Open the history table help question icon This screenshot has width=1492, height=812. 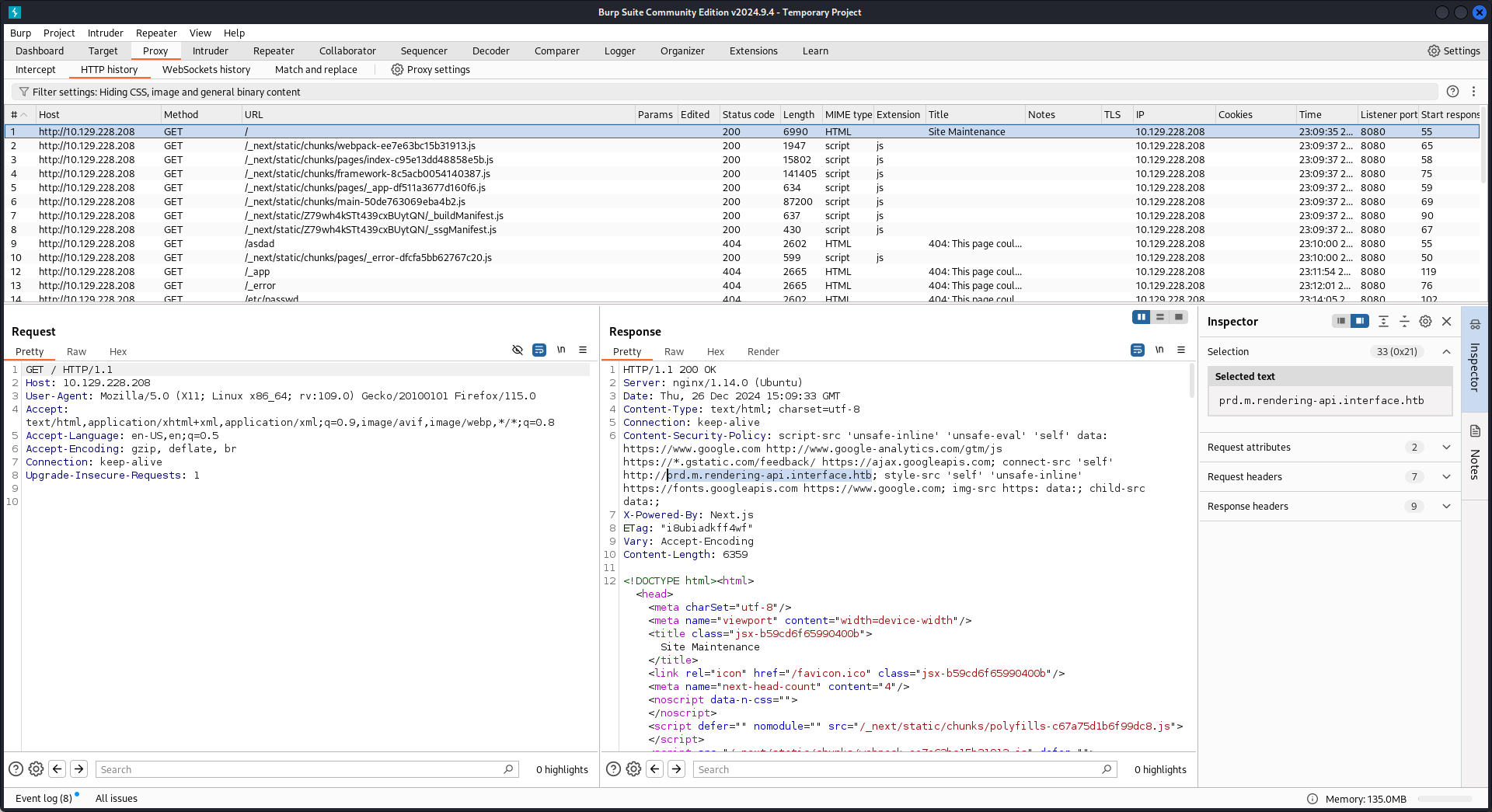click(1452, 91)
